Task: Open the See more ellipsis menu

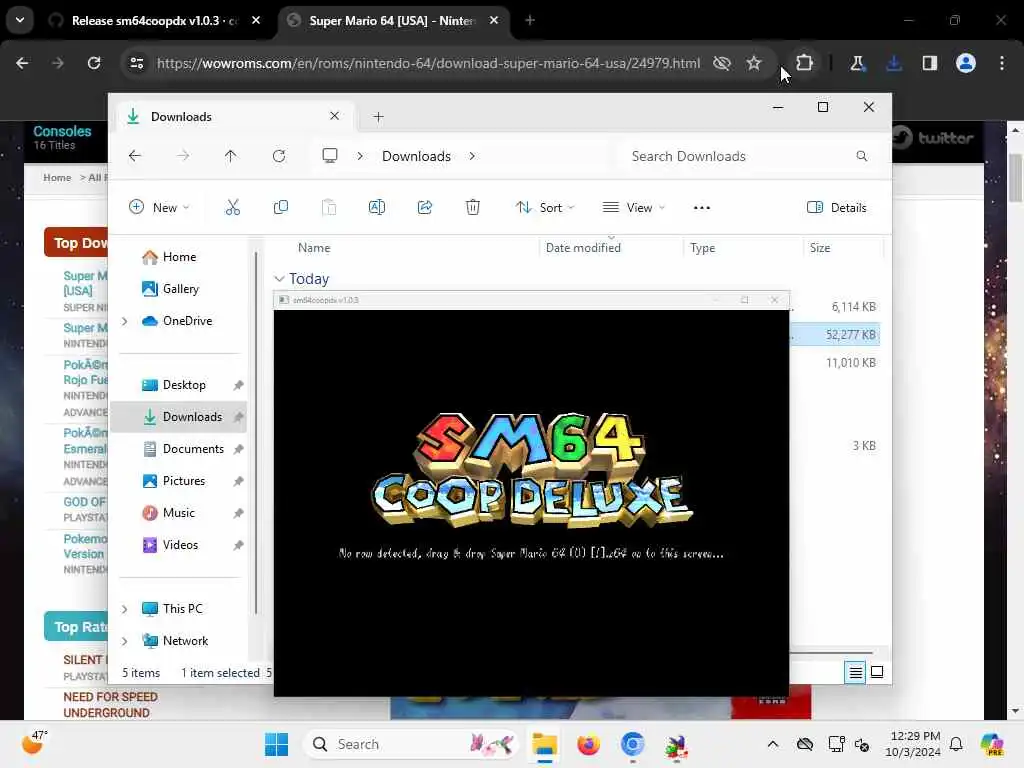Action: pos(701,208)
